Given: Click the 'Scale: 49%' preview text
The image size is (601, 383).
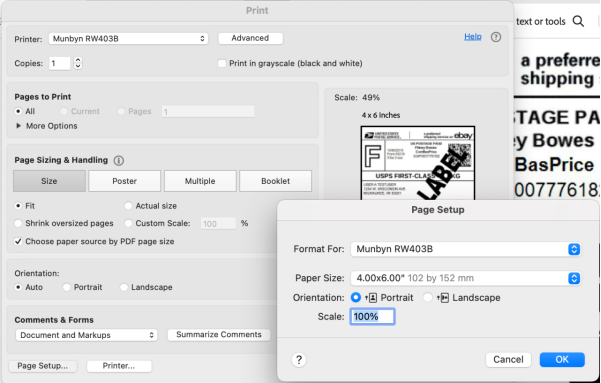Looking at the screenshot, I should tap(357, 98).
